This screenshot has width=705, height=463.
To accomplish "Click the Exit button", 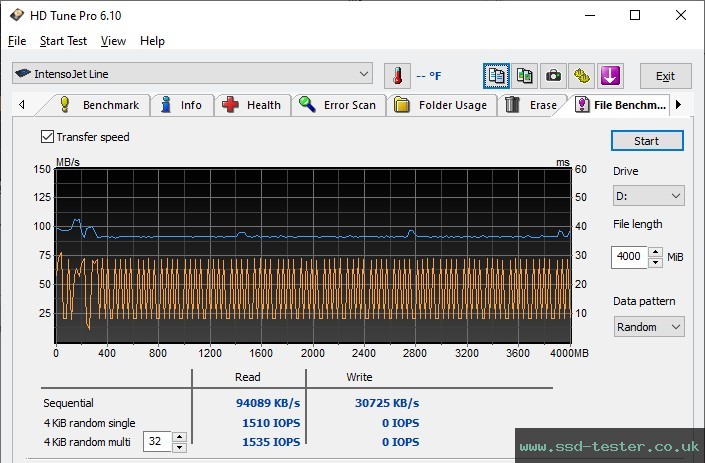I will [x=665, y=76].
